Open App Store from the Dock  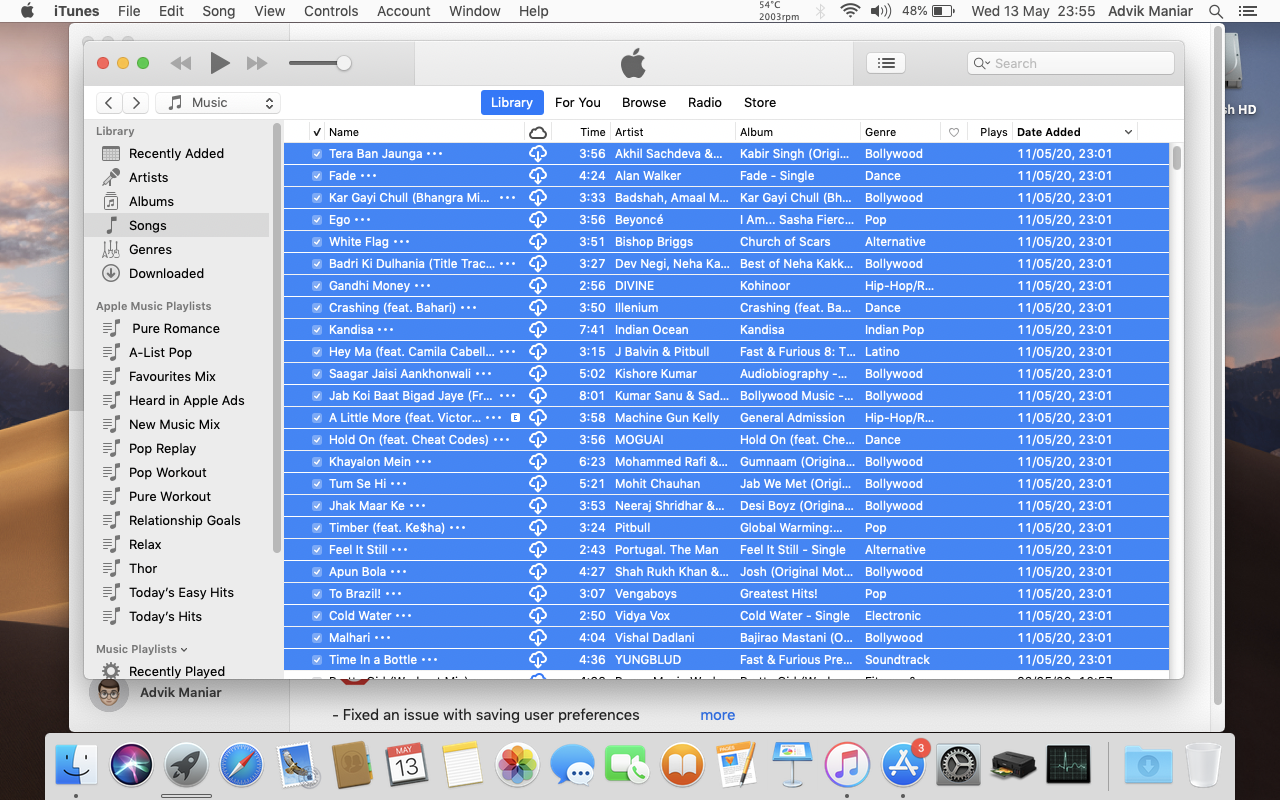(x=904, y=766)
